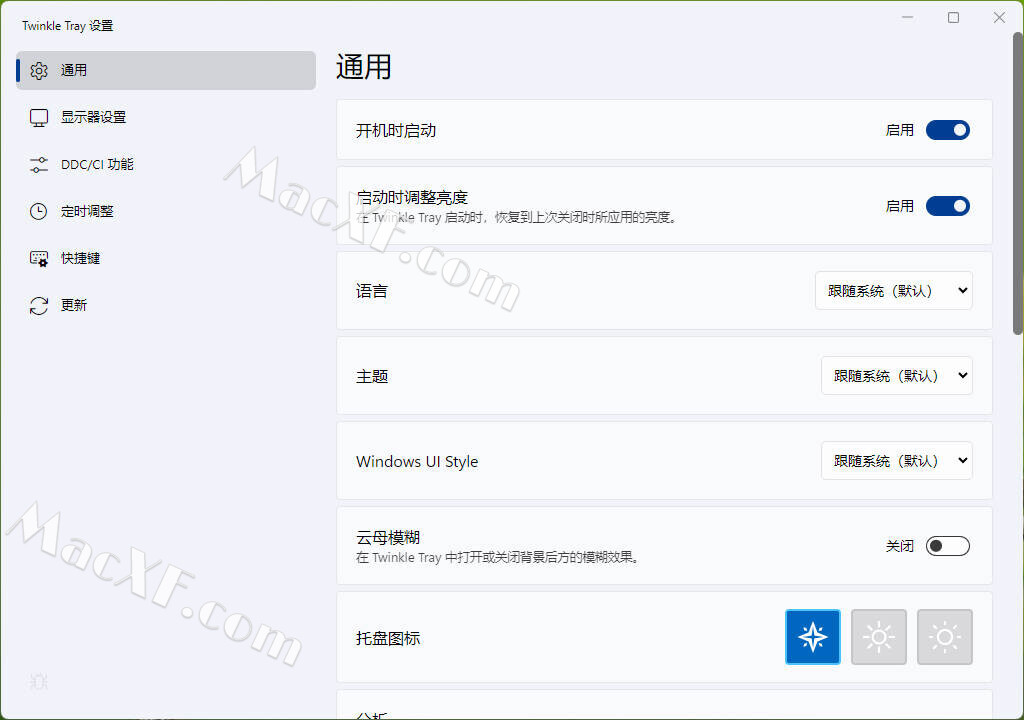1024x720 pixels.
Task: Close the Twinkle Tray settings window
Action: point(999,18)
